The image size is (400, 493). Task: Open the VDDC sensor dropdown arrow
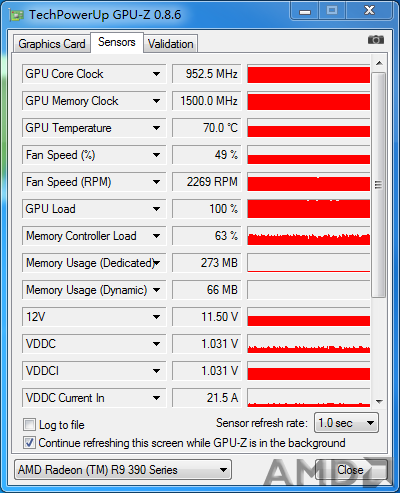(156, 344)
